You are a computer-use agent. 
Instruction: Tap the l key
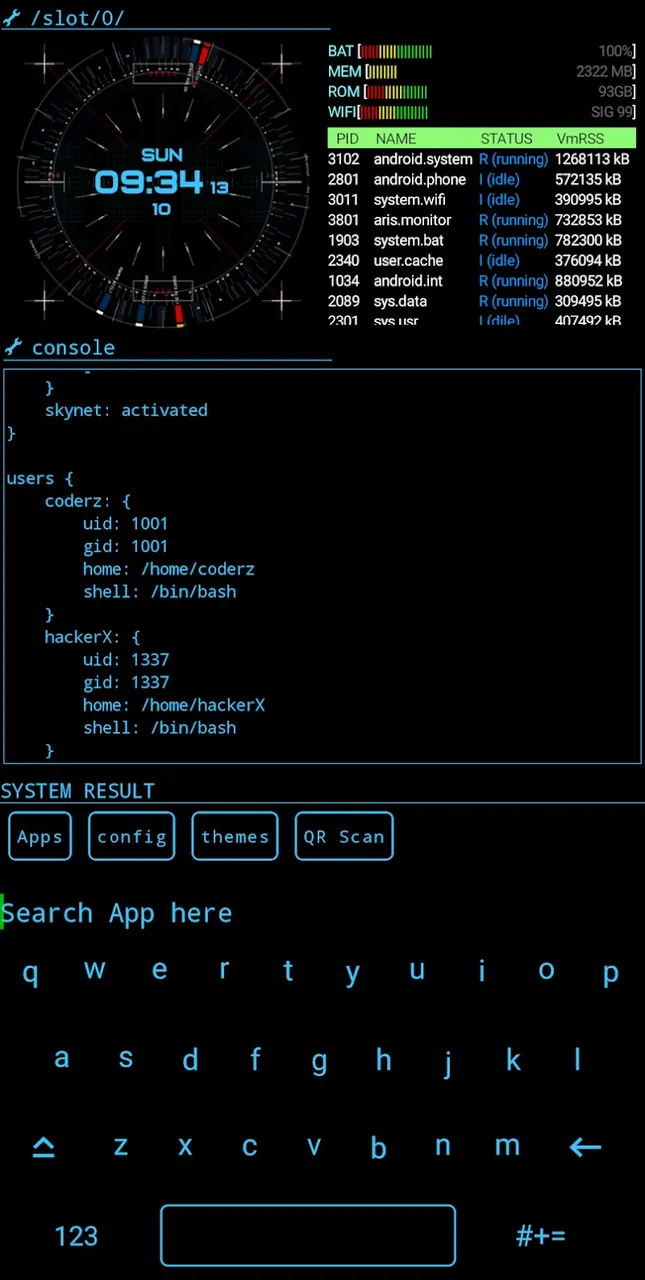tap(577, 1058)
